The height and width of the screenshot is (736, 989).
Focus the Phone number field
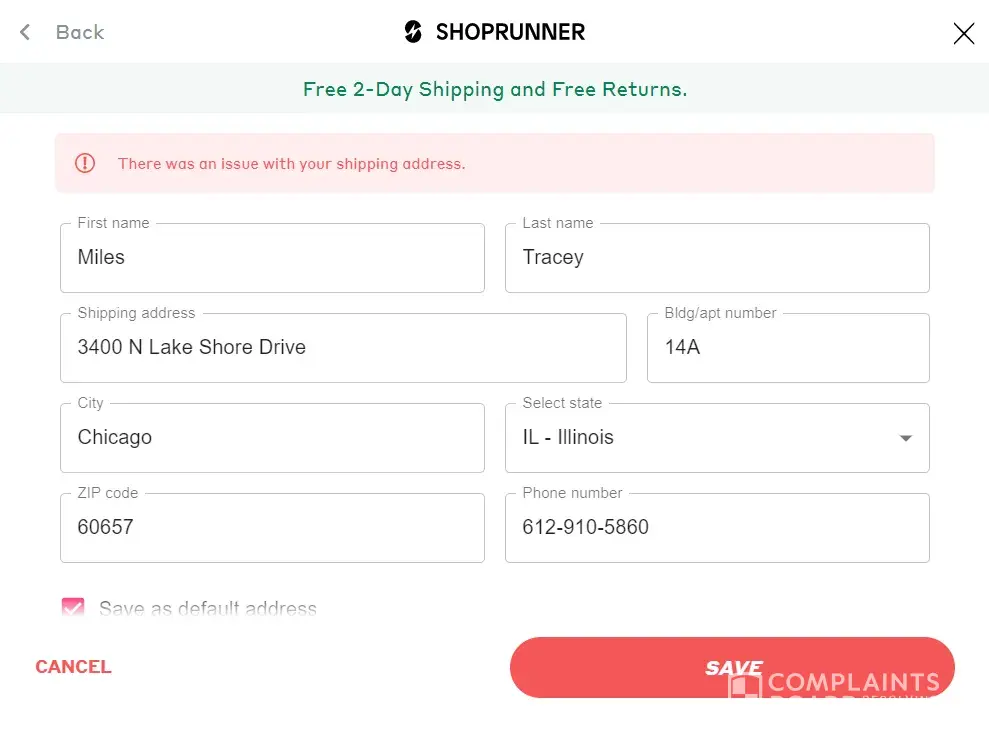point(716,528)
